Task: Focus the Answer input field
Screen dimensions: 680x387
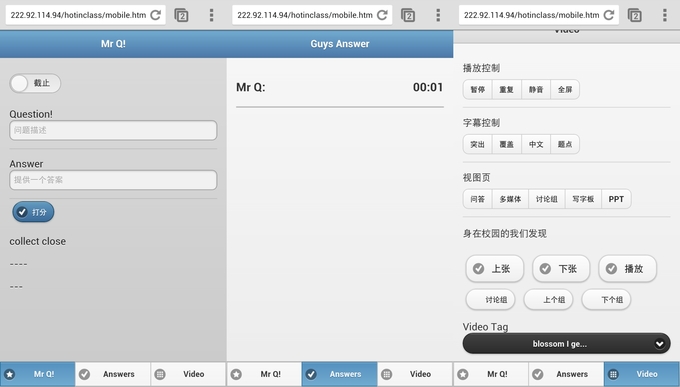Action: (x=113, y=180)
